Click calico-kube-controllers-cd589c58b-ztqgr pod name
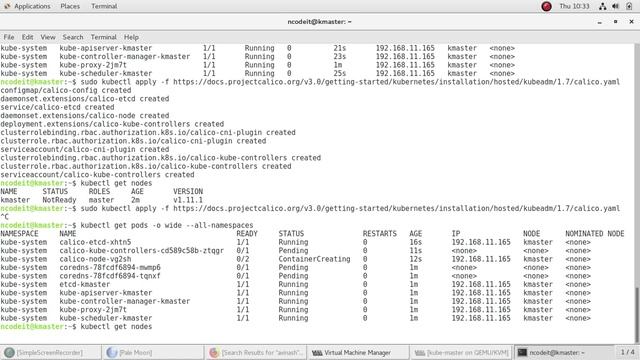 [141, 251]
